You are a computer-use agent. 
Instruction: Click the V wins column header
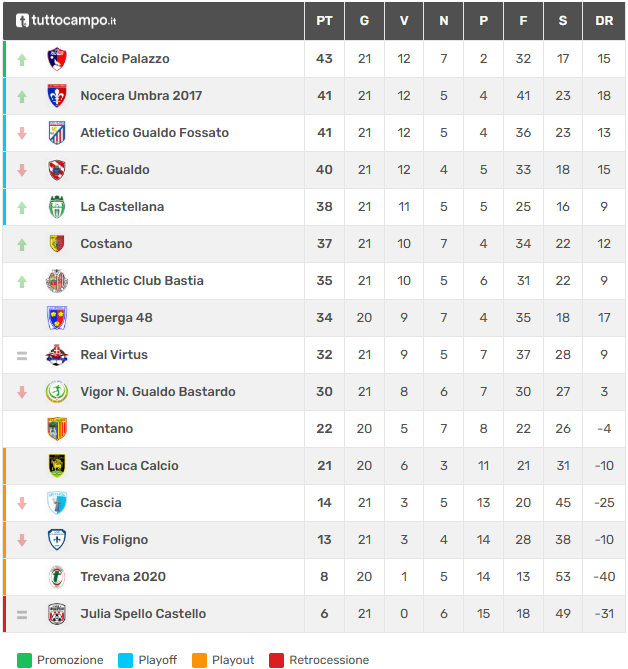[x=404, y=20]
